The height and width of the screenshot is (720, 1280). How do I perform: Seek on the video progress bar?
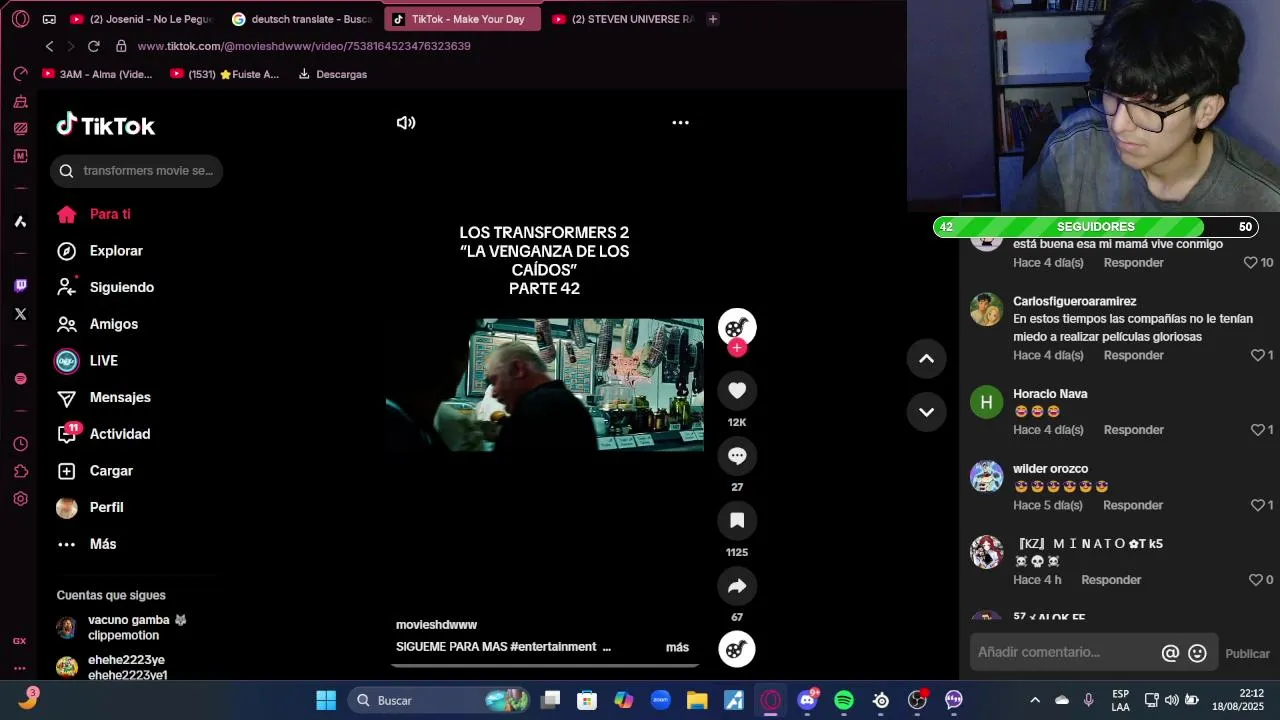point(545,665)
